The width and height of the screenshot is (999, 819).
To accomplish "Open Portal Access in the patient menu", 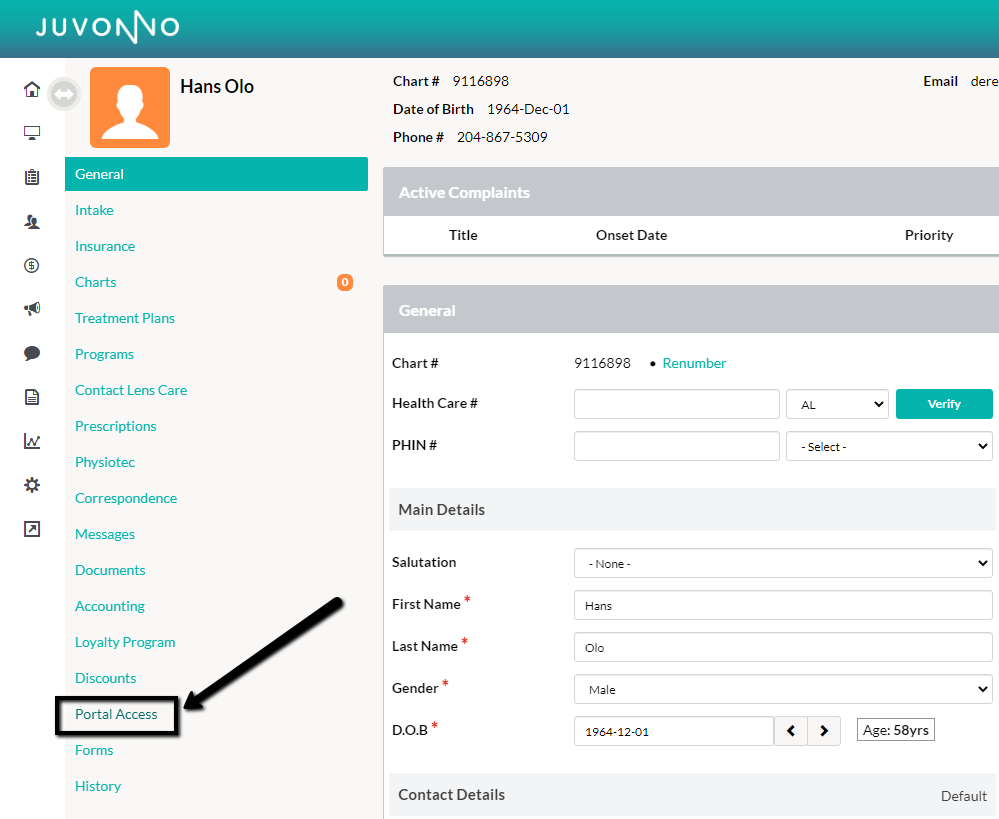I will [116, 714].
